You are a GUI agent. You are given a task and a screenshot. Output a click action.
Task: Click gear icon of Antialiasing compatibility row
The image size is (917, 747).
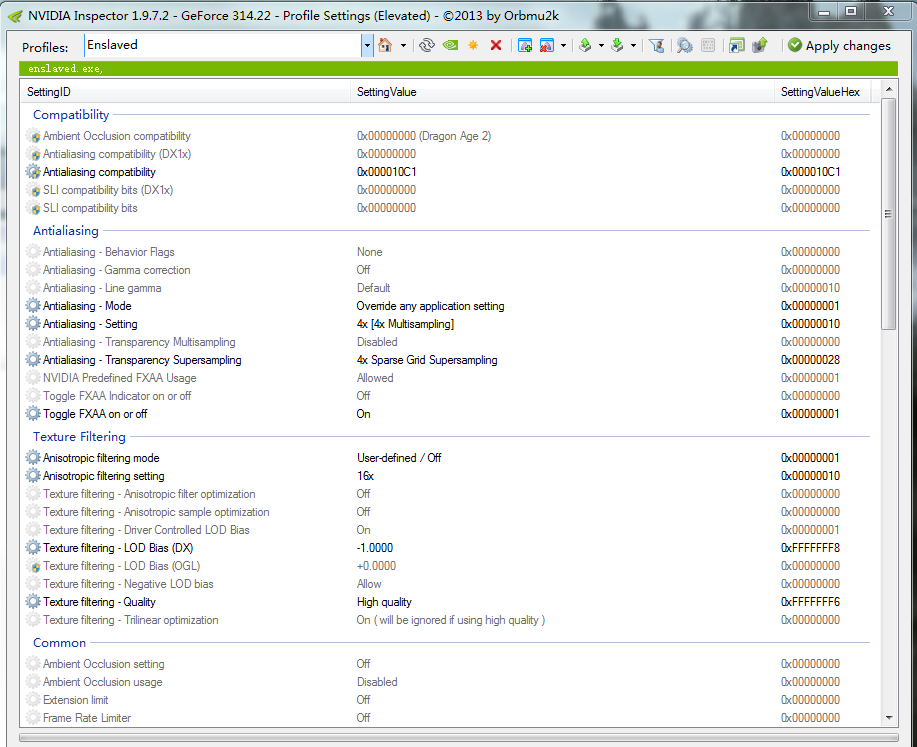pos(33,172)
